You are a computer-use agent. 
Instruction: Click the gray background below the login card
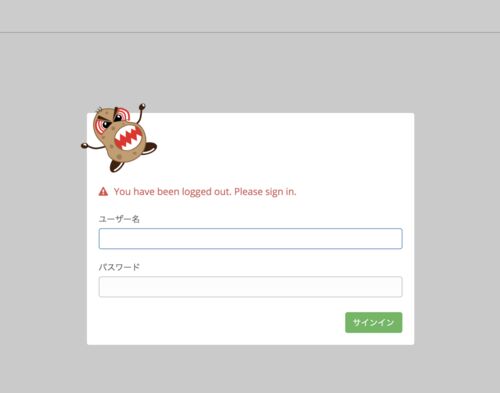pyautogui.click(x=250, y=369)
